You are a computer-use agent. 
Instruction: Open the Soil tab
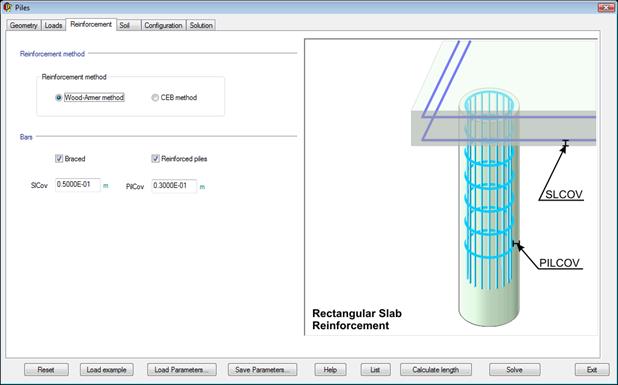click(x=129, y=25)
